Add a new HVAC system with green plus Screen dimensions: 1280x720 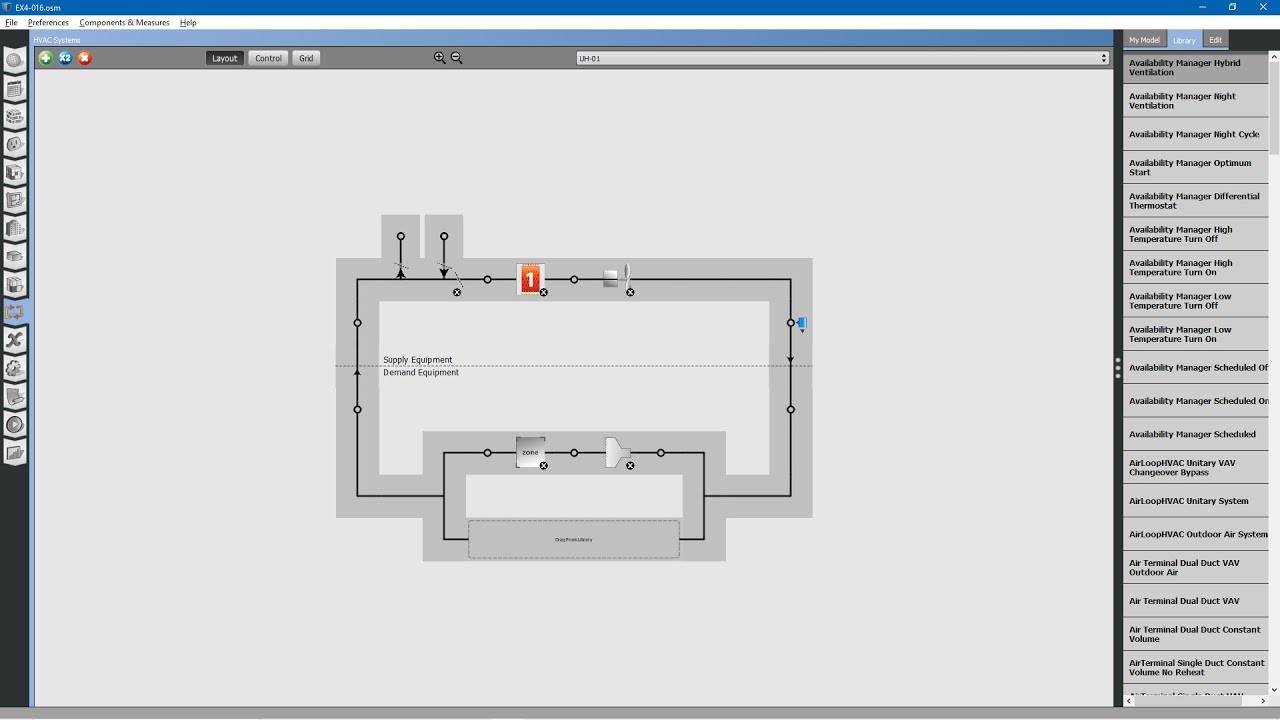(x=45, y=58)
